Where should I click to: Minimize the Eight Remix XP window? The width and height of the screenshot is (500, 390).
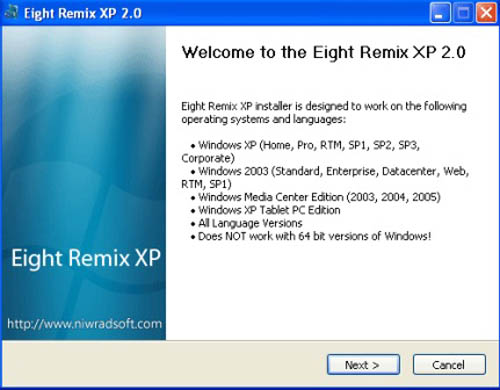pyautogui.click(x=440, y=13)
